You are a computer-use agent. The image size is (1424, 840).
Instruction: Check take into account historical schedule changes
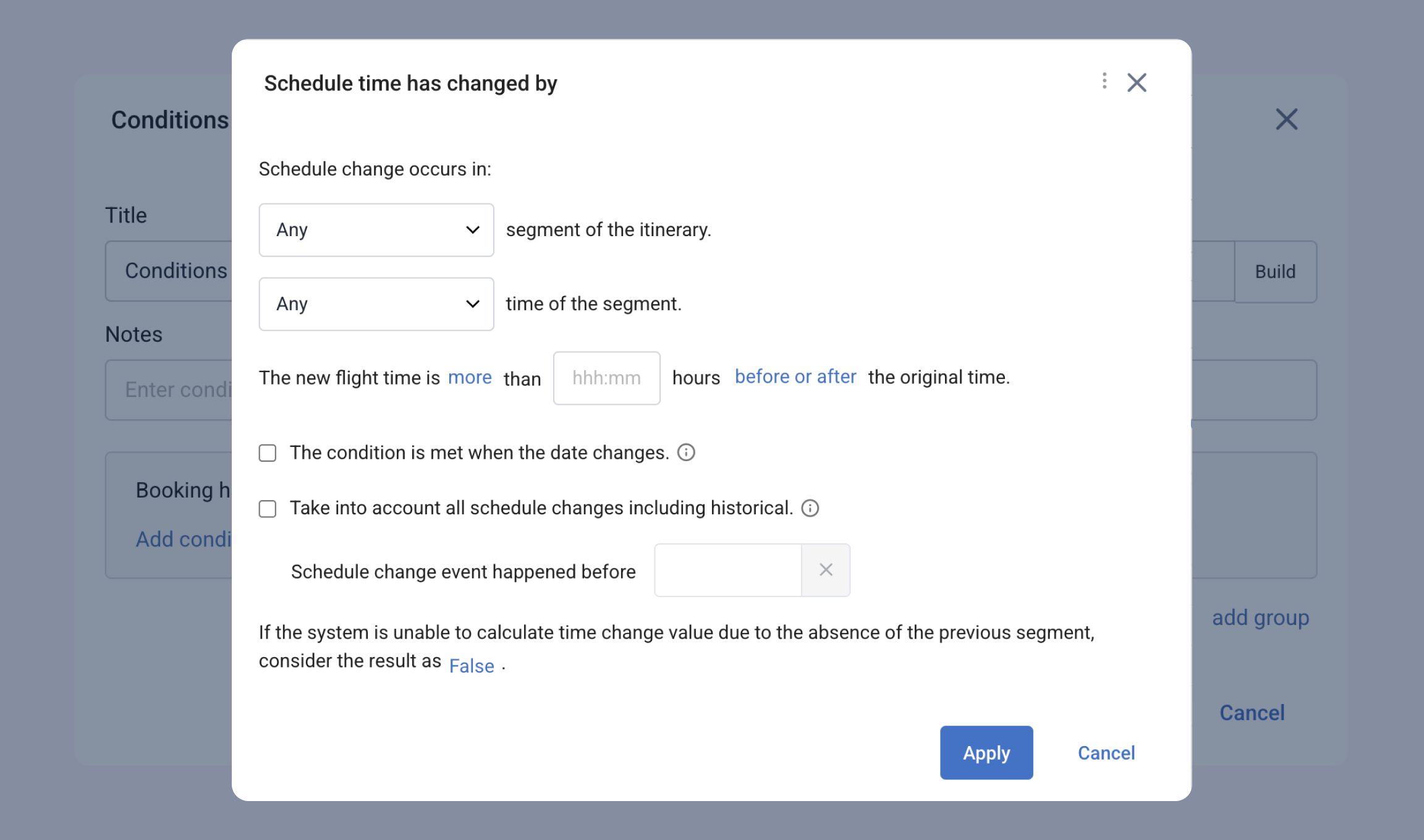coord(268,509)
